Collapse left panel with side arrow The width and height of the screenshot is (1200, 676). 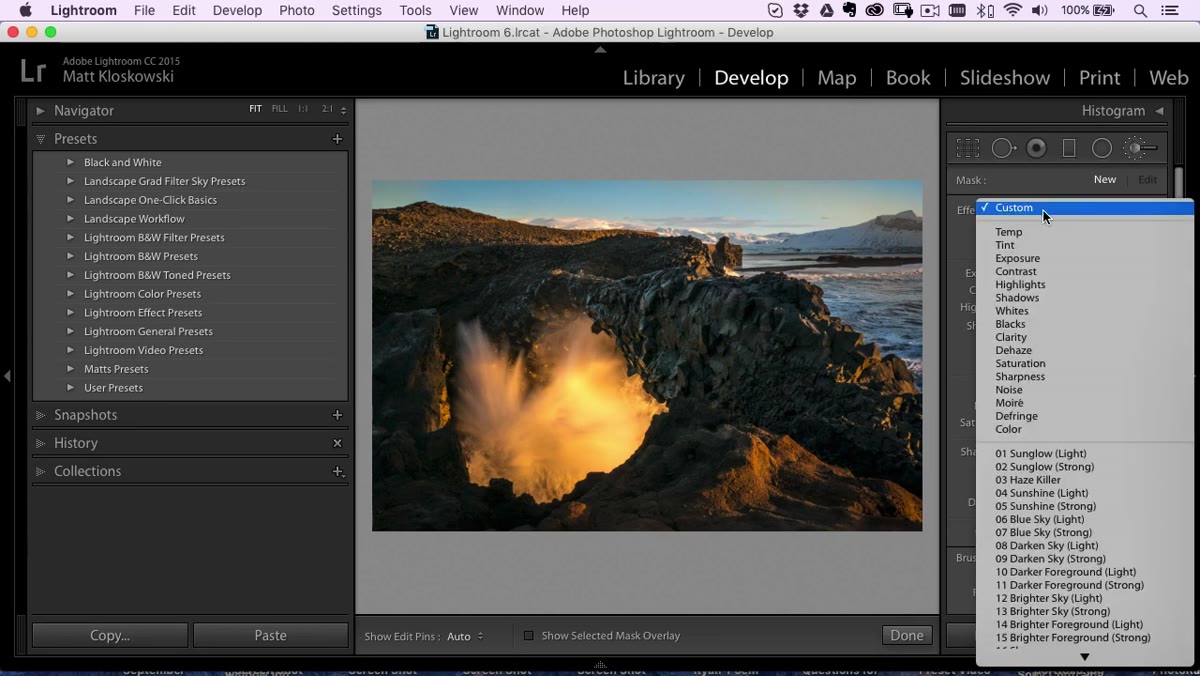(x=7, y=376)
